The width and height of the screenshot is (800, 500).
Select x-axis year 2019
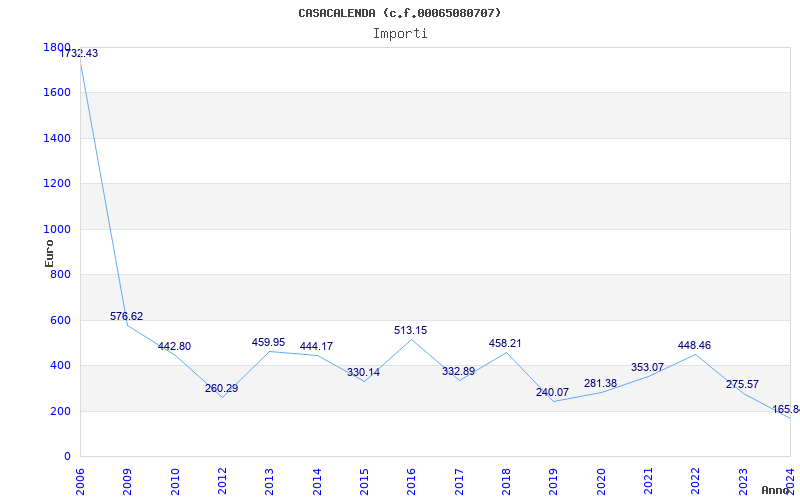[553, 482]
